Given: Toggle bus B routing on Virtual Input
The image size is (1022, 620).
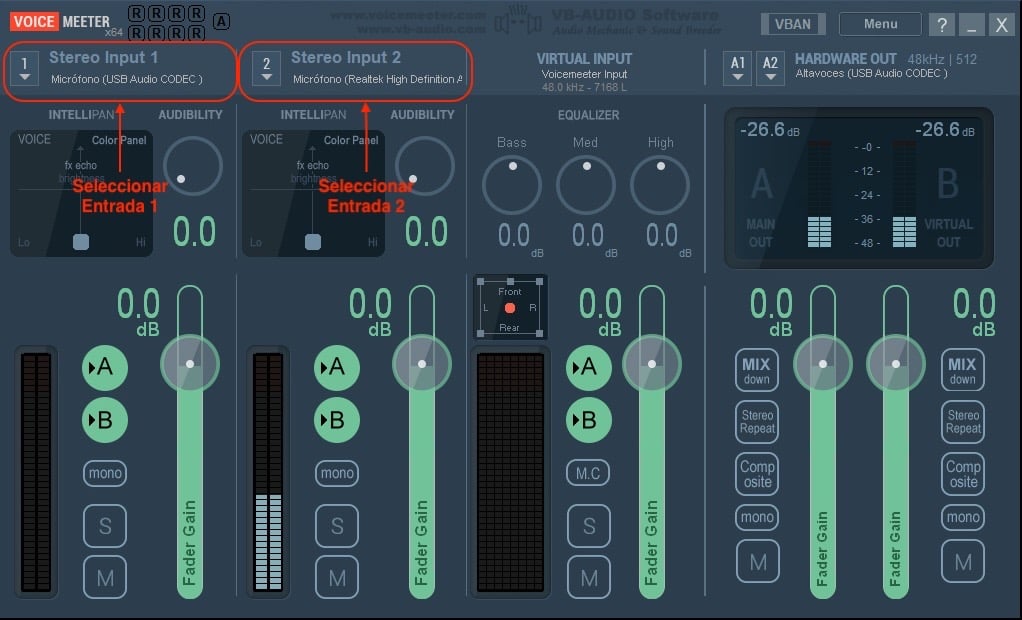Looking at the screenshot, I should (x=589, y=420).
